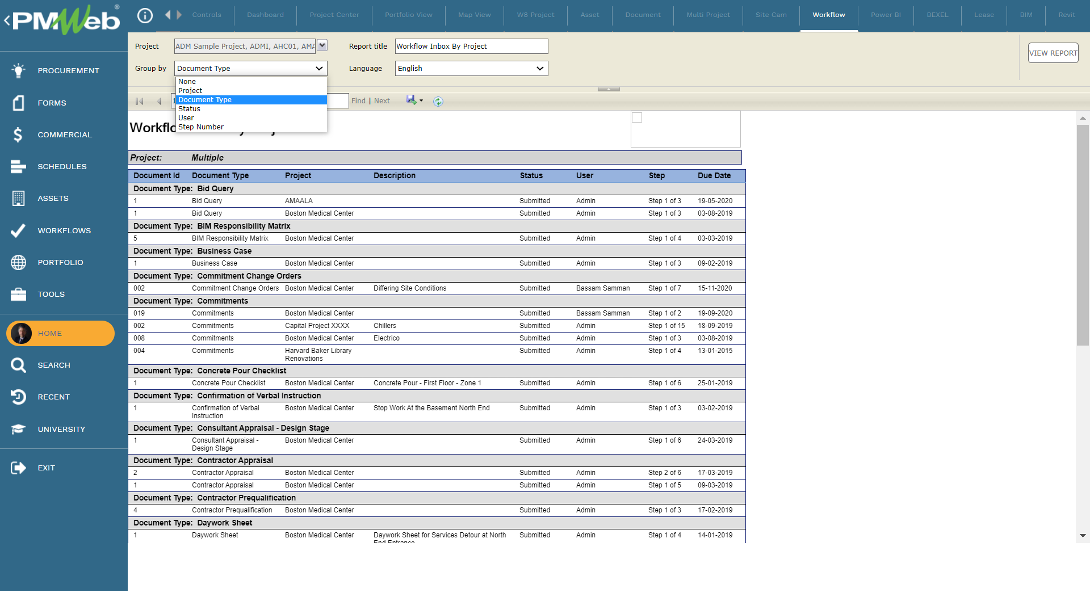Go to previous report page
This screenshot has height=591, width=1091.
[159, 101]
